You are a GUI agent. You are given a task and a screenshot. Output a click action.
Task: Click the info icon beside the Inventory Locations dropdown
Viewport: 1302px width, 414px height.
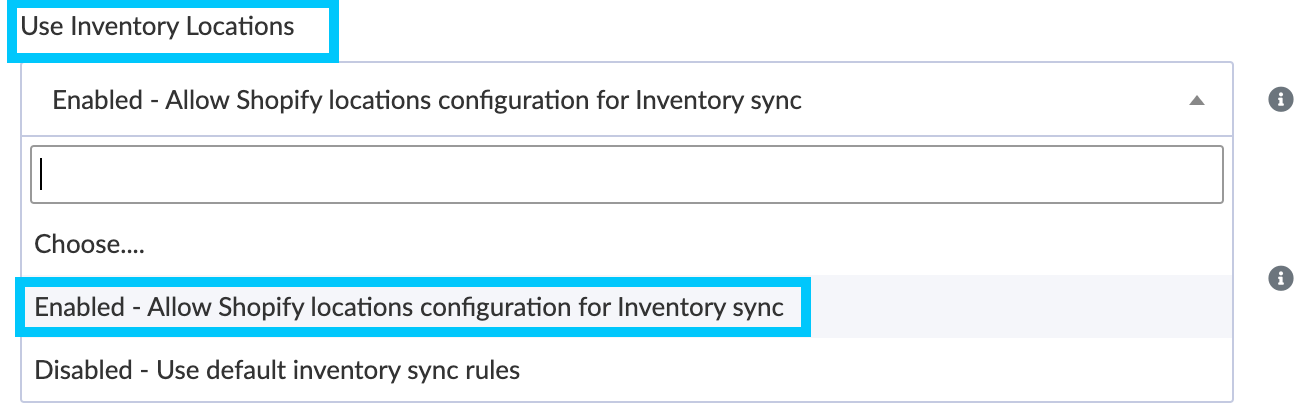[1280, 100]
